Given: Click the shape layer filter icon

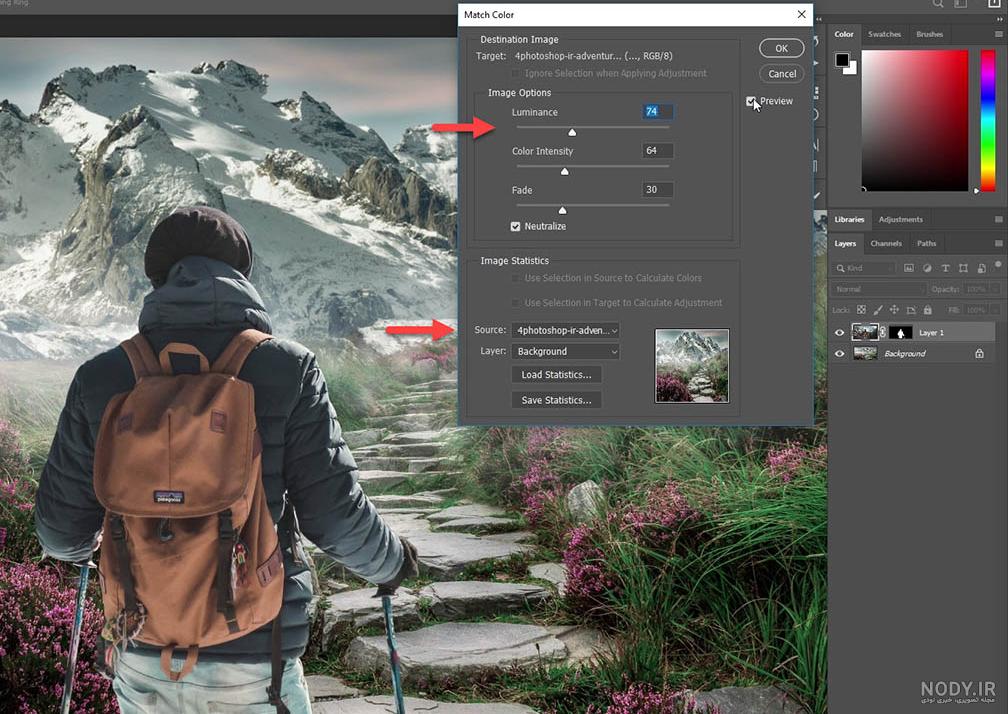Looking at the screenshot, I should (x=963, y=268).
